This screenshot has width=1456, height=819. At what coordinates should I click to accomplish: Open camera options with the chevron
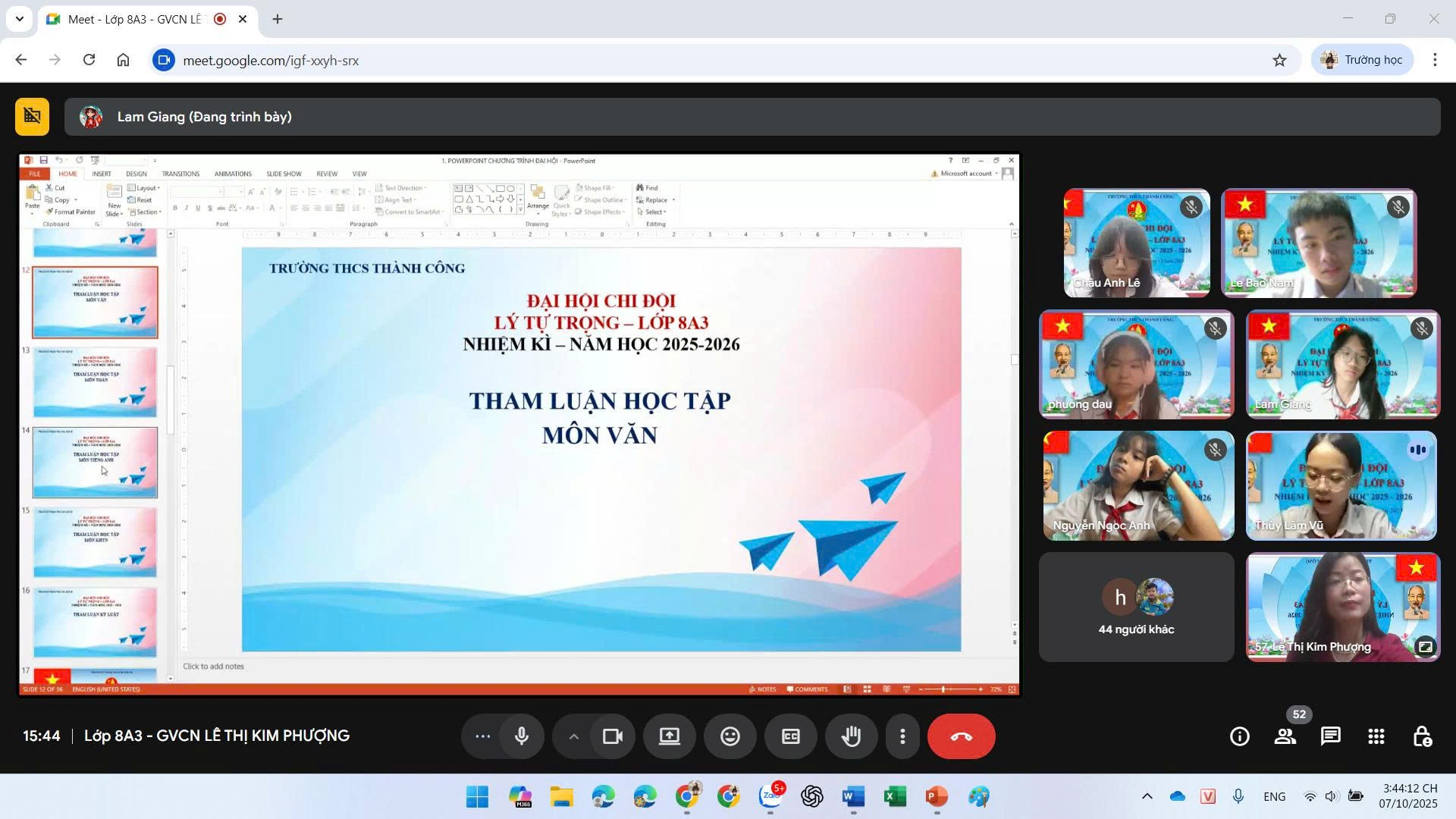(x=574, y=736)
